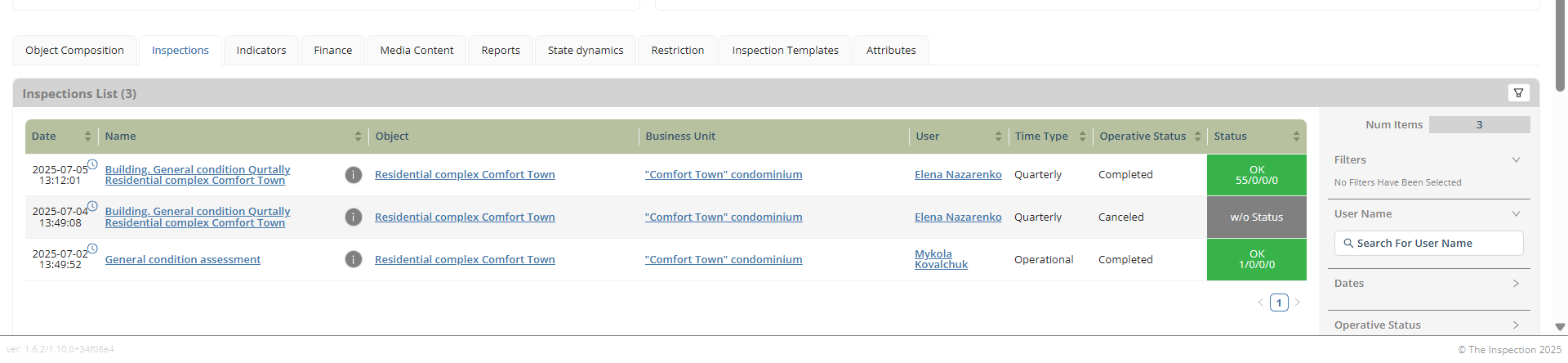Click info icon for the canceled inspection row

[353, 217]
